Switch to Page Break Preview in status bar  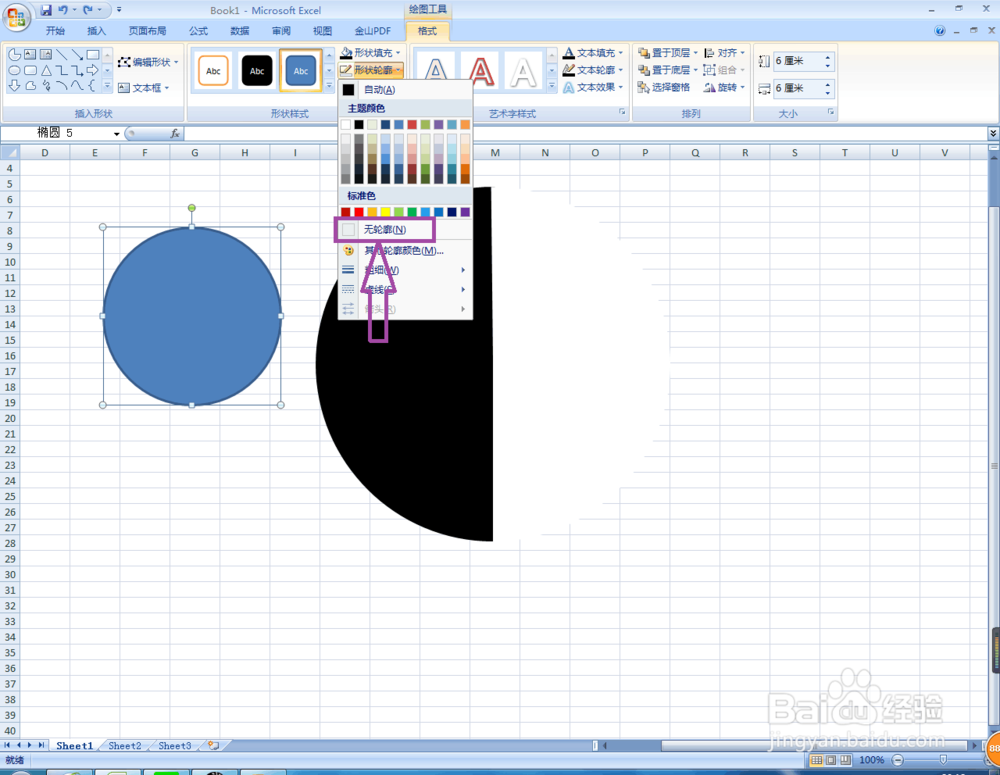846,760
